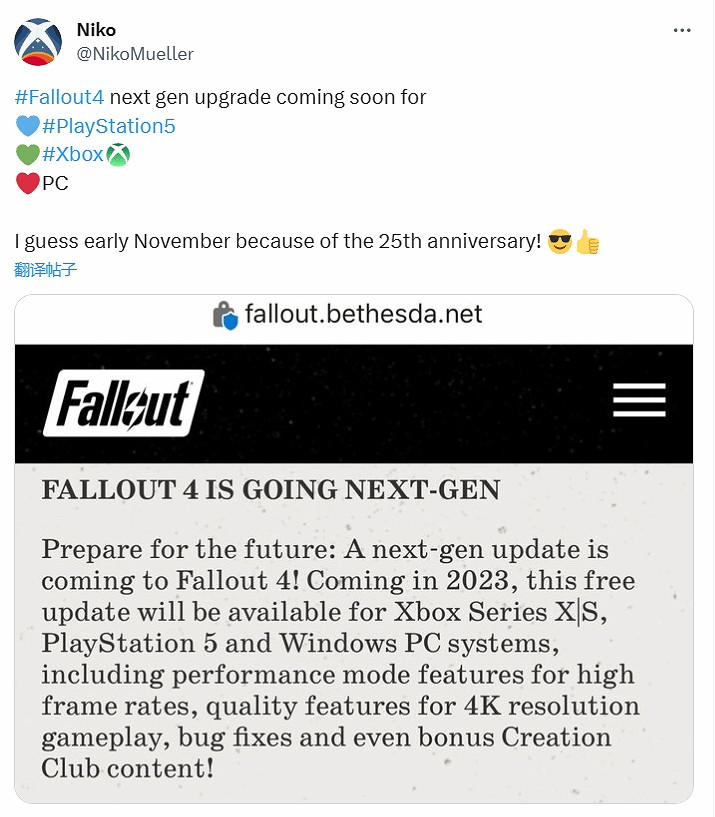
Task: Click the sunglasses face emoji
Action: 560,242
